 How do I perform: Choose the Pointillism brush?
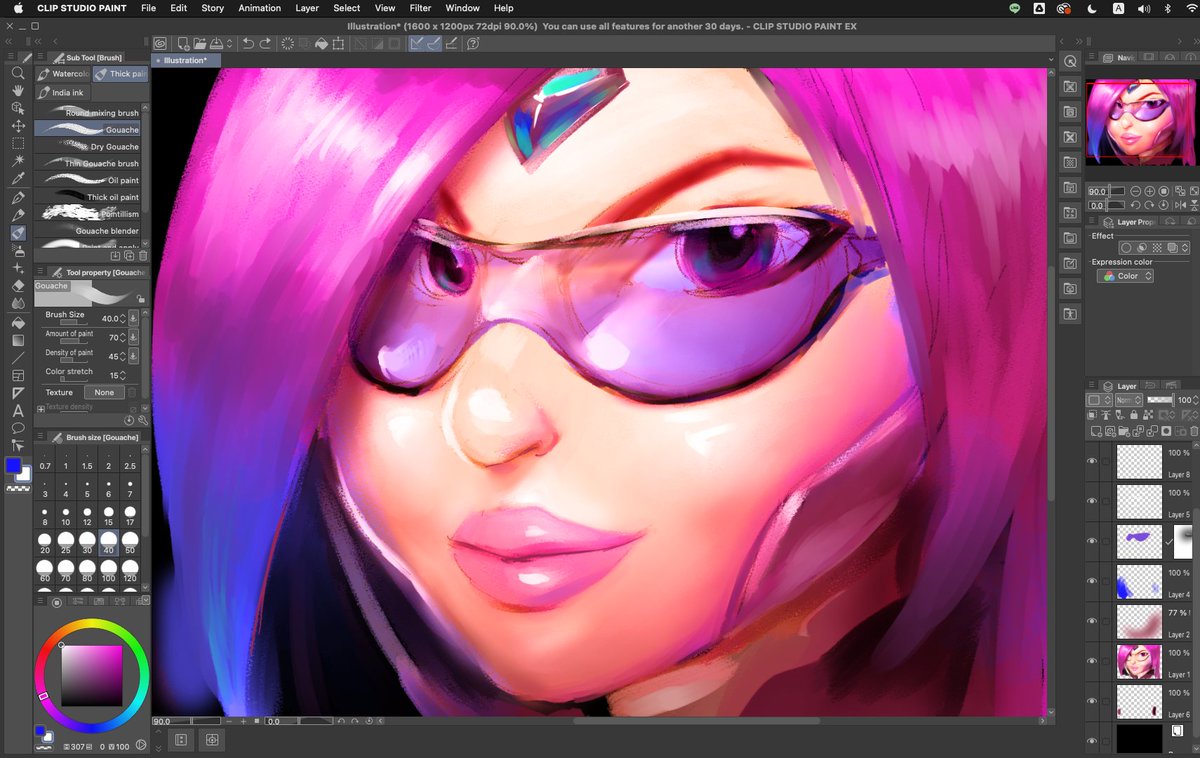point(88,214)
